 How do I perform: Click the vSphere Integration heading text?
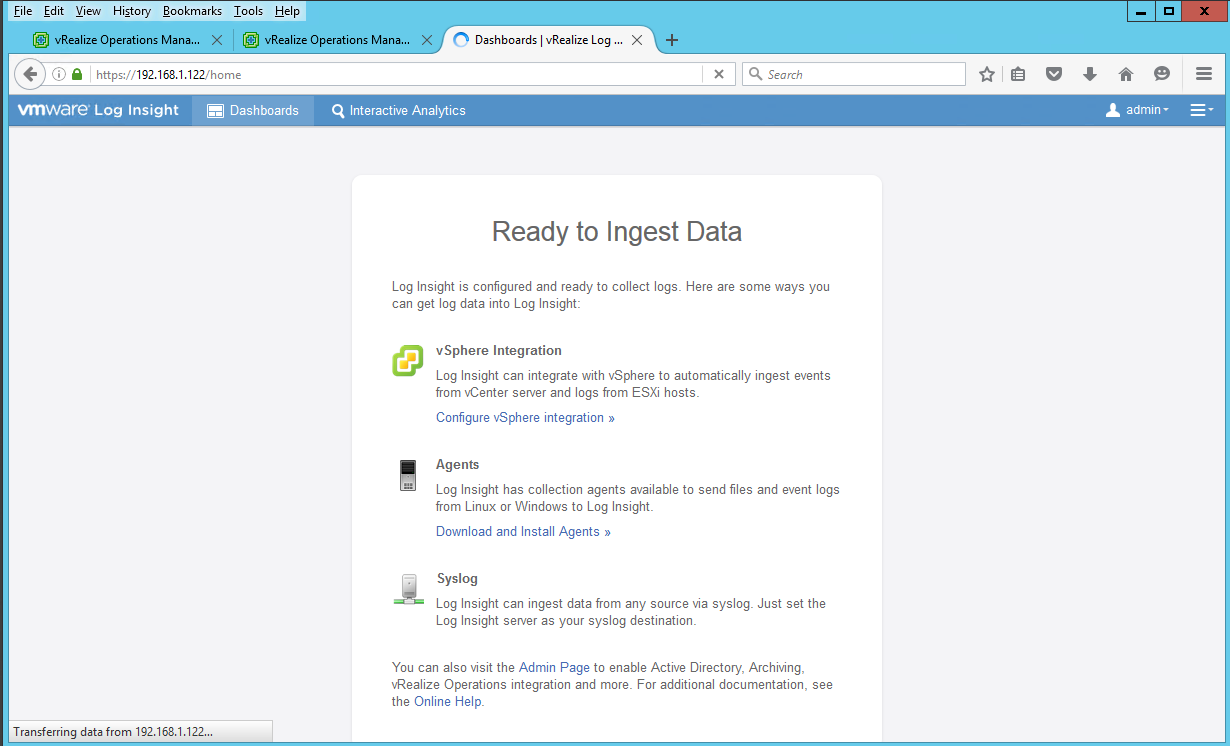[x=499, y=350]
